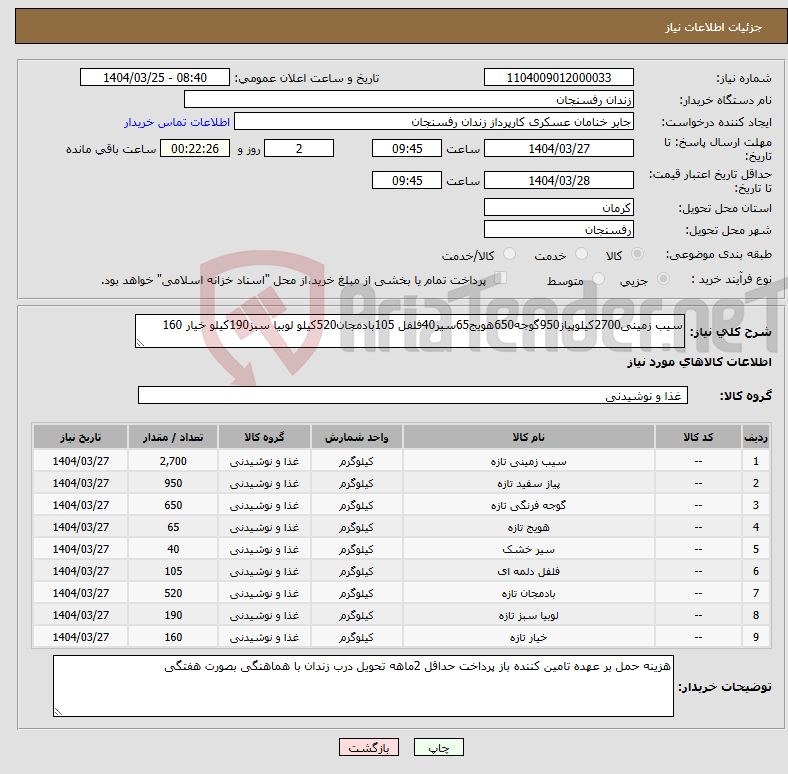Select the کالا/خدمت radio button
Image resolution: width=788 pixels, height=774 pixels.
pyautogui.click(x=510, y=254)
